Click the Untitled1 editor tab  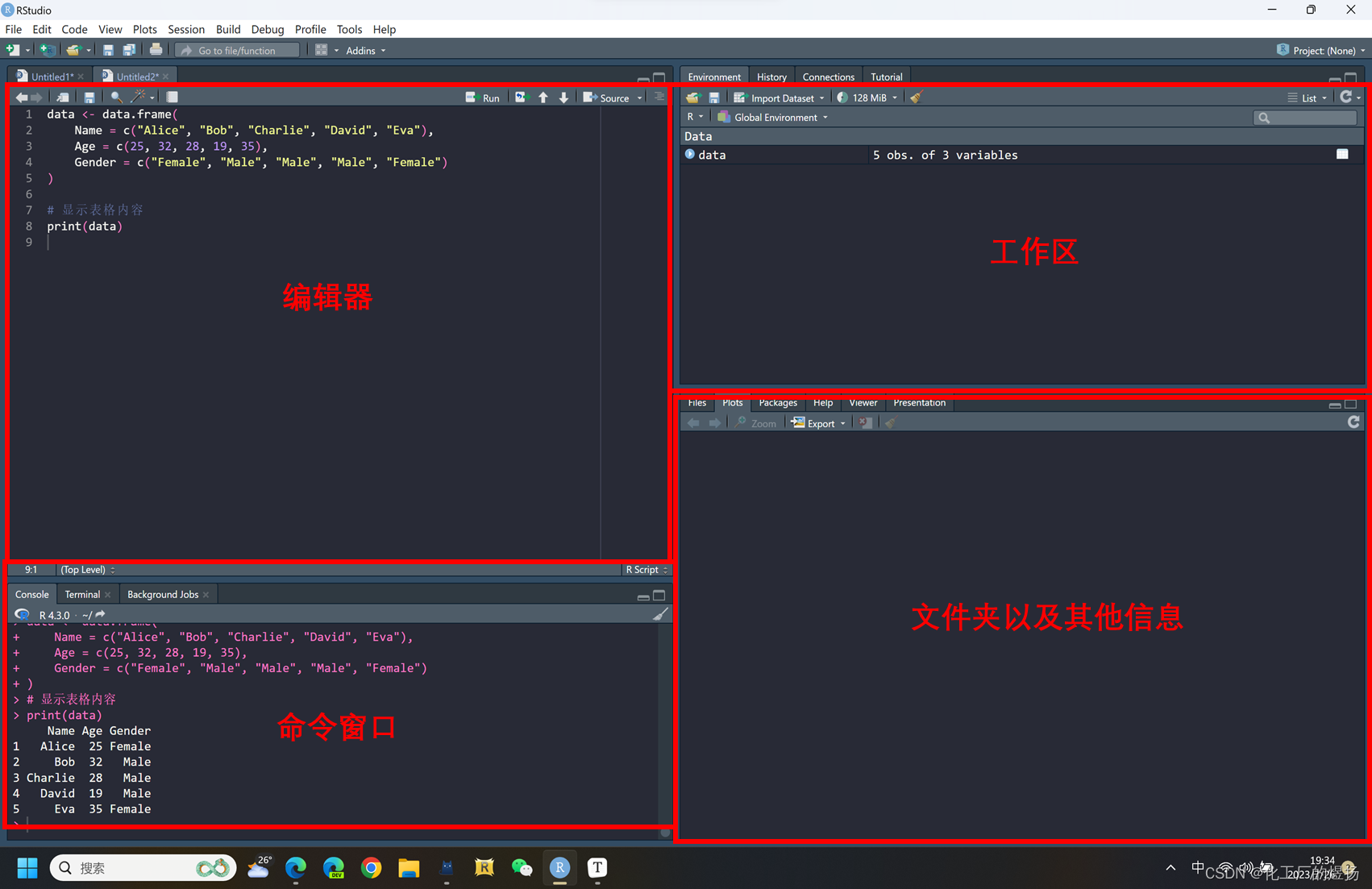48,75
